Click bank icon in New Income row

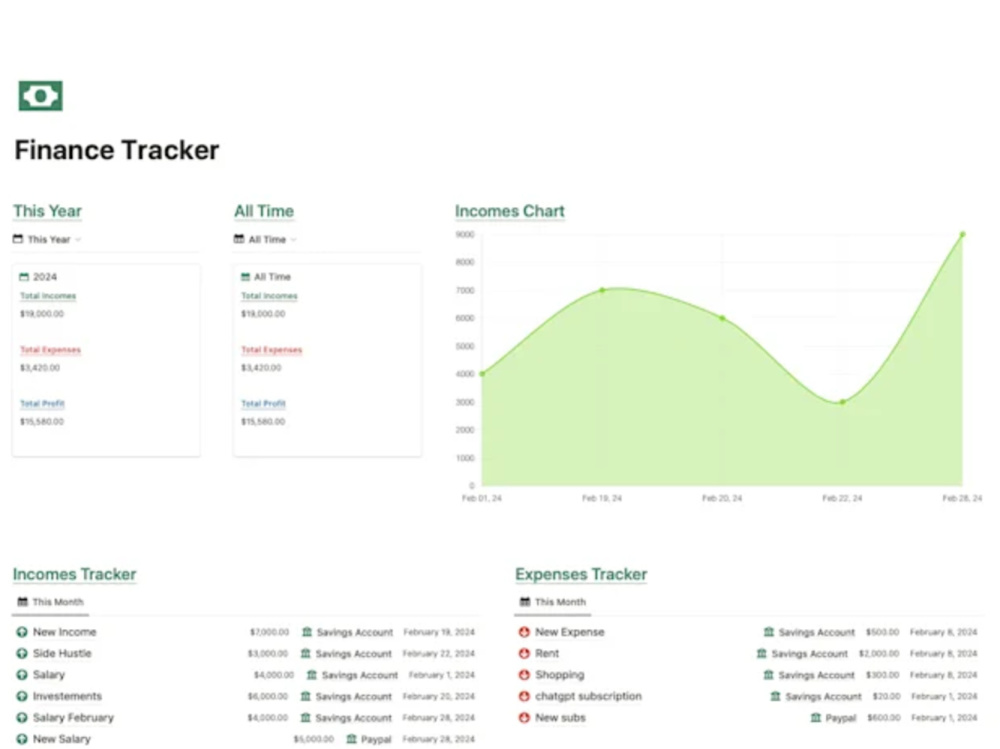point(307,632)
